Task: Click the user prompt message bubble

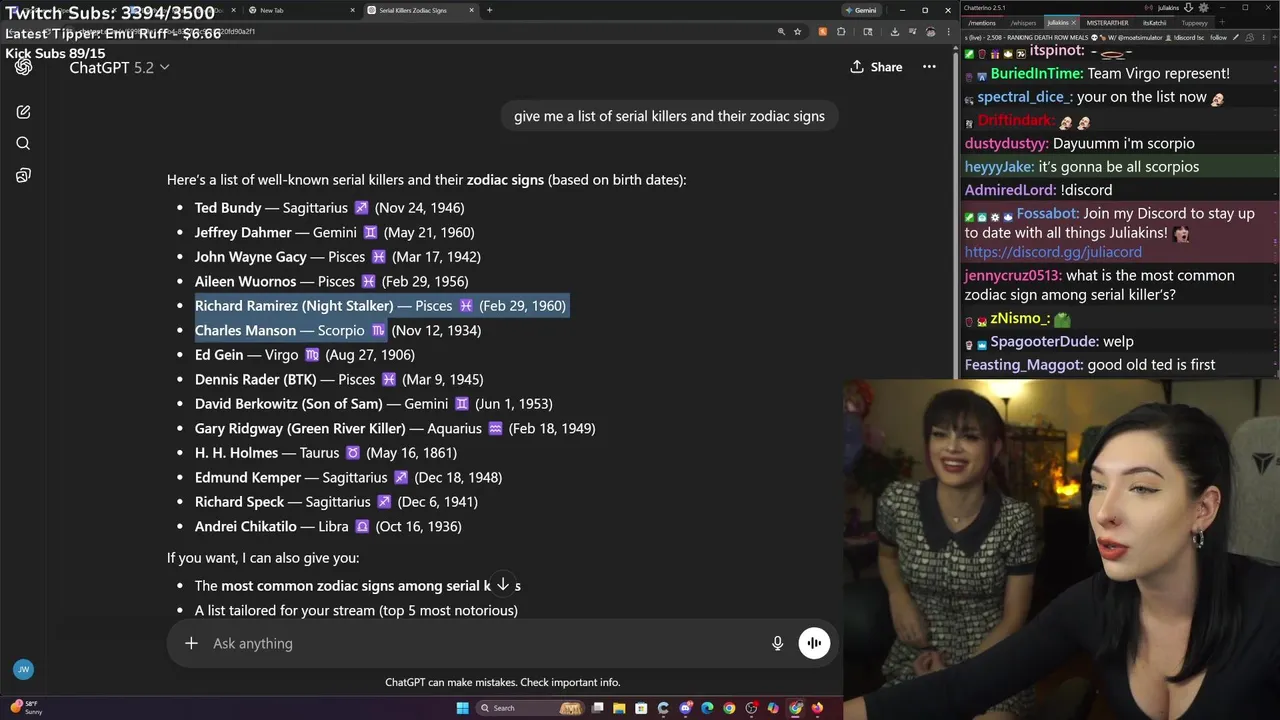Action: 669,116
